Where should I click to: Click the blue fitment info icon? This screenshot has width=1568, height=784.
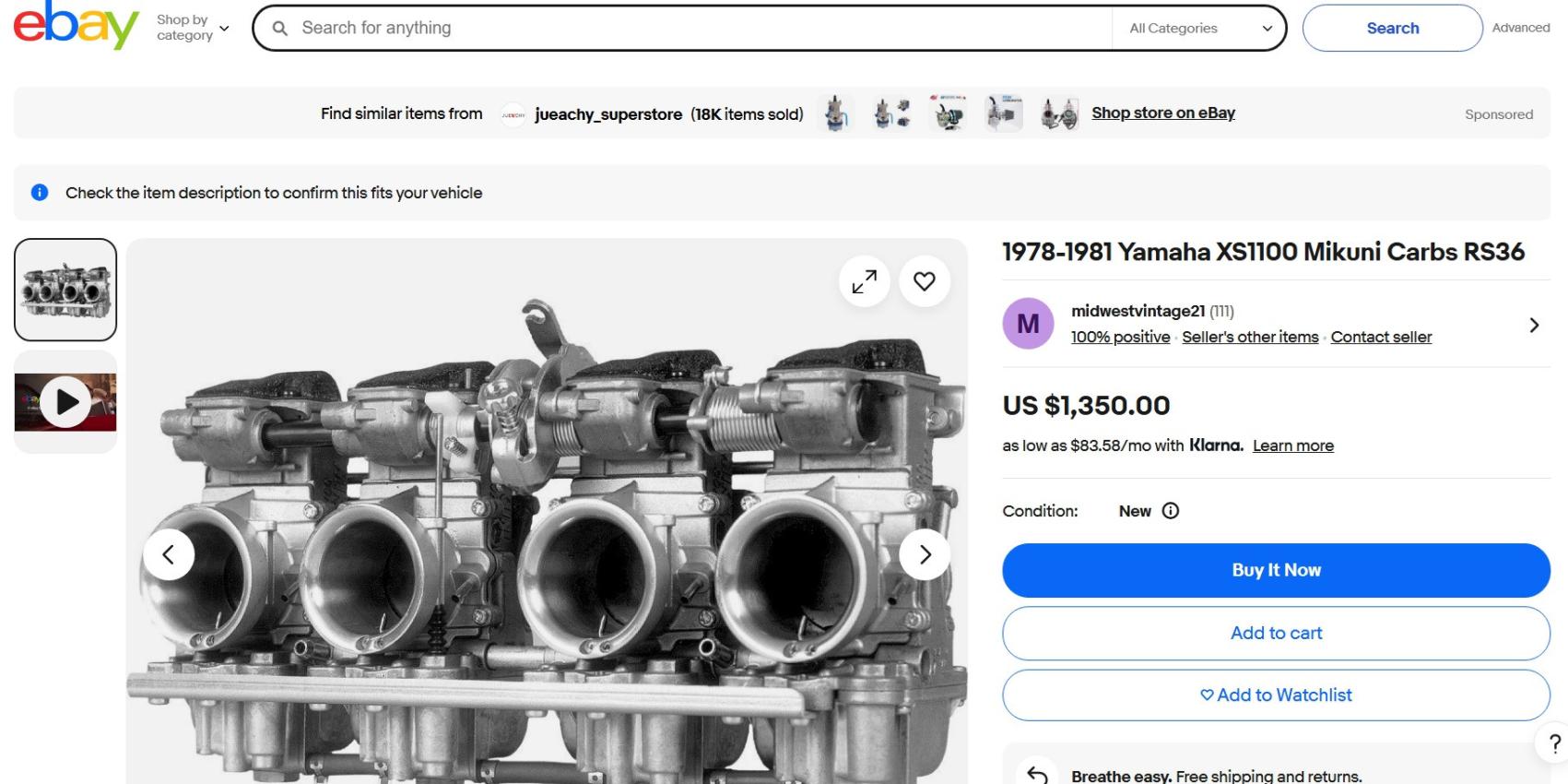pos(40,193)
